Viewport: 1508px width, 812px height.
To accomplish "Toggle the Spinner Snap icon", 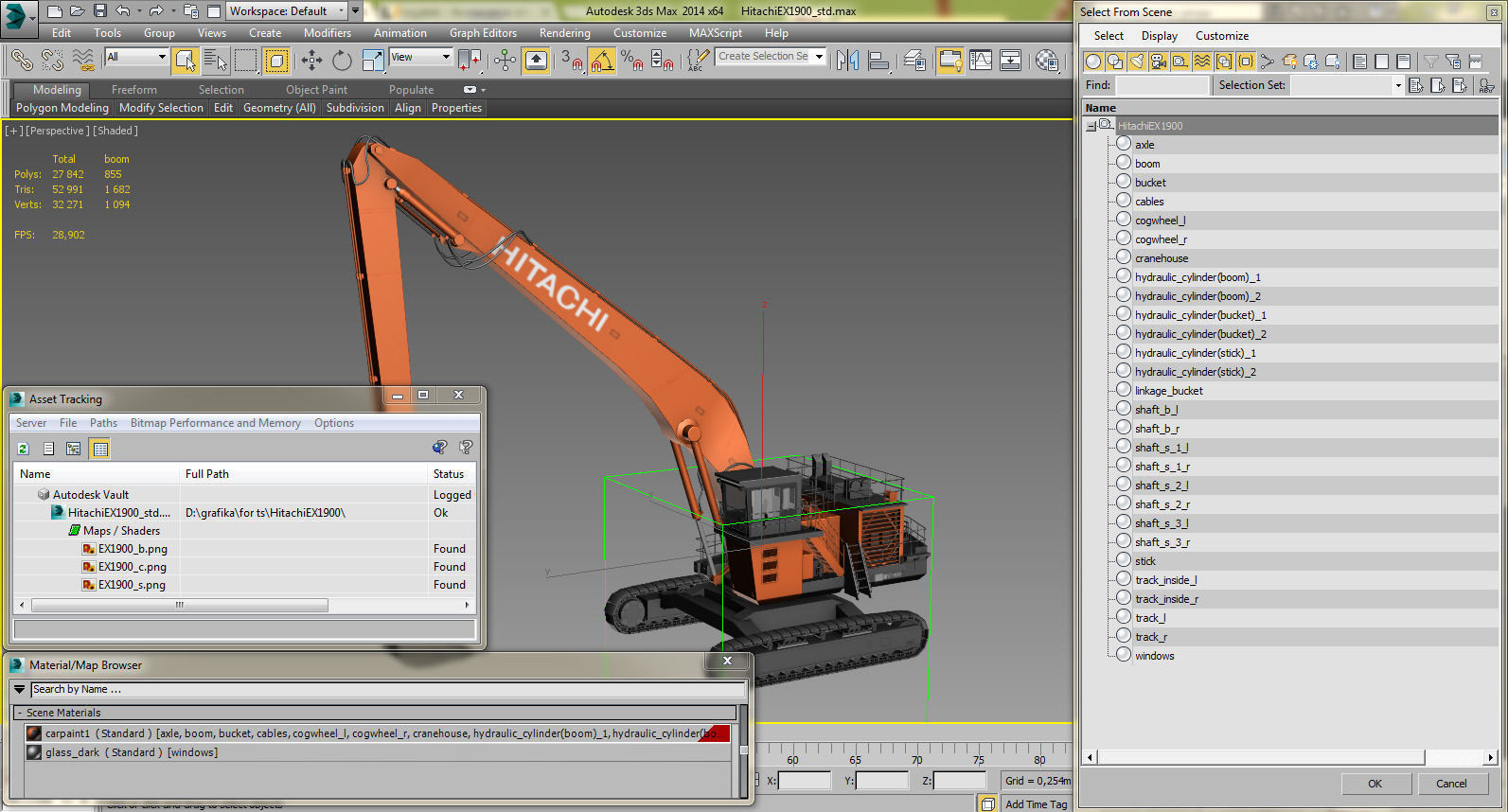I will point(662,61).
